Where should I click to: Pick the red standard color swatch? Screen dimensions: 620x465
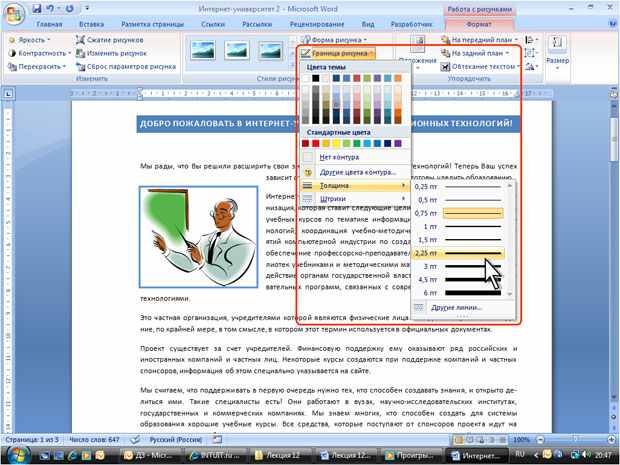point(315,143)
